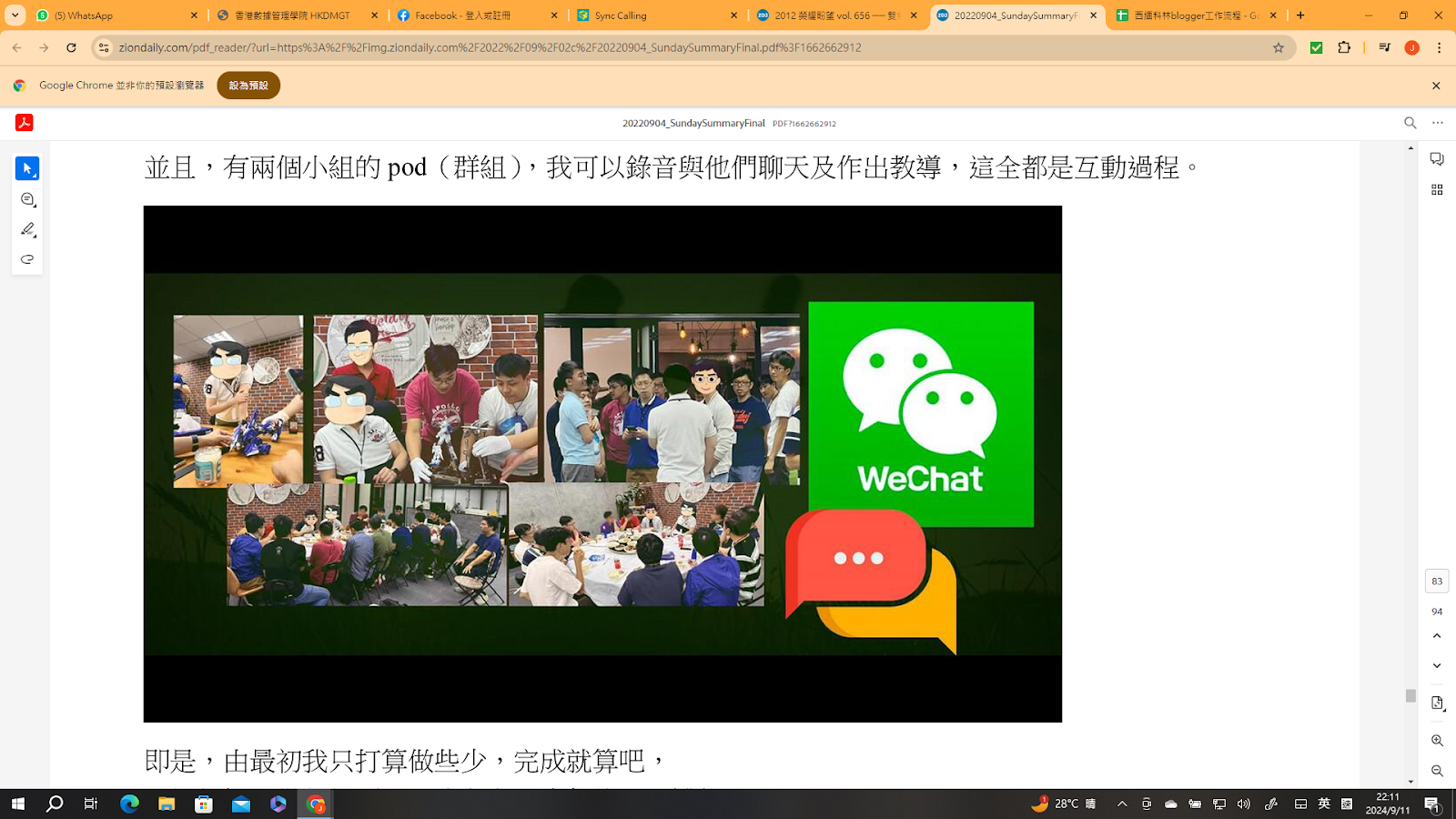
Task: Open the Windows Start menu
Action: pyautogui.click(x=17, y=804)
